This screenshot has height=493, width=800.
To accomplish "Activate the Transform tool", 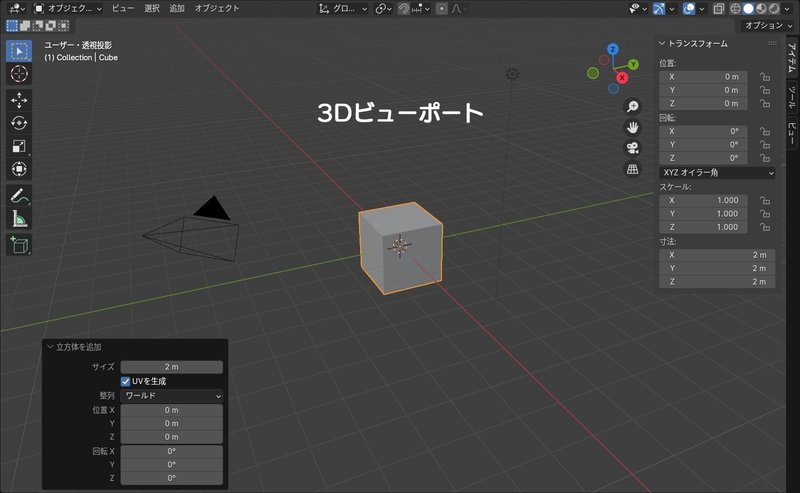I will click(19, 169).
